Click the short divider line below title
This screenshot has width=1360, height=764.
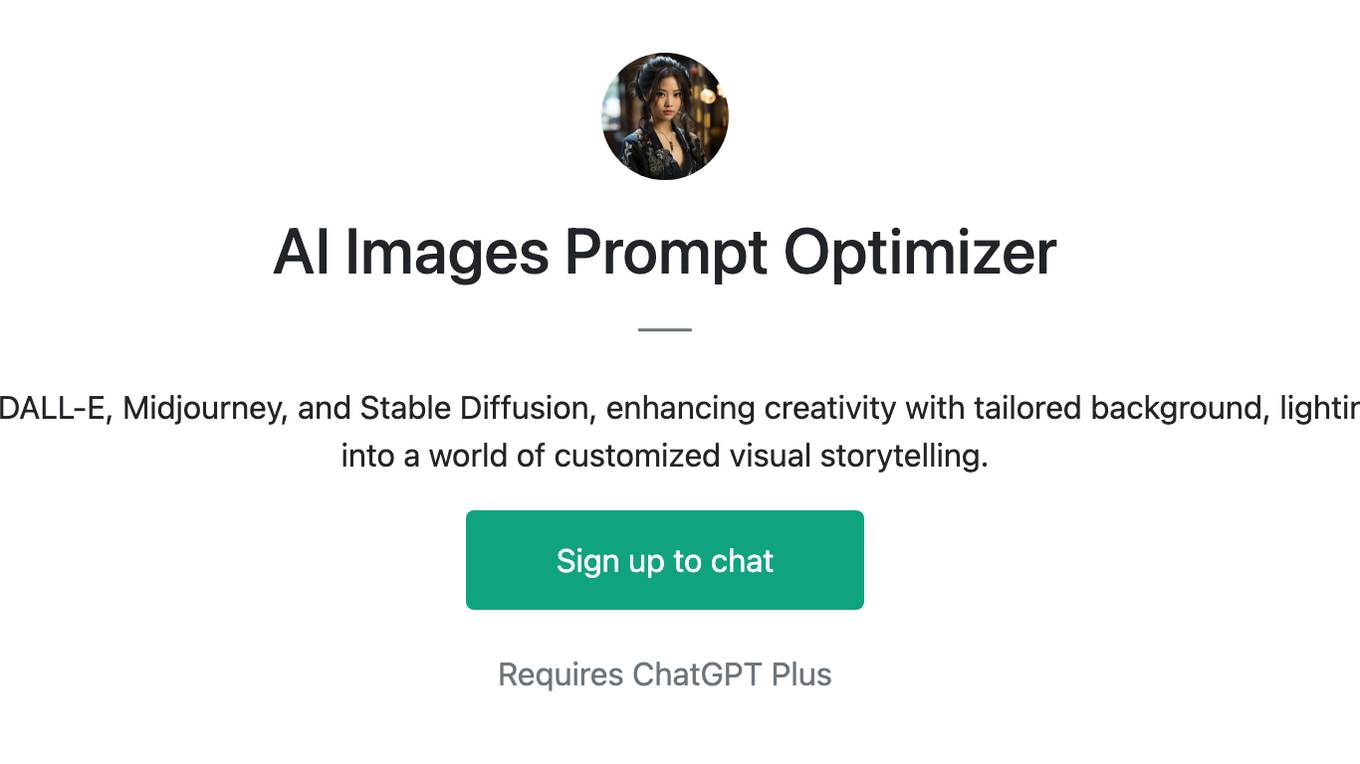click(665, 329)
